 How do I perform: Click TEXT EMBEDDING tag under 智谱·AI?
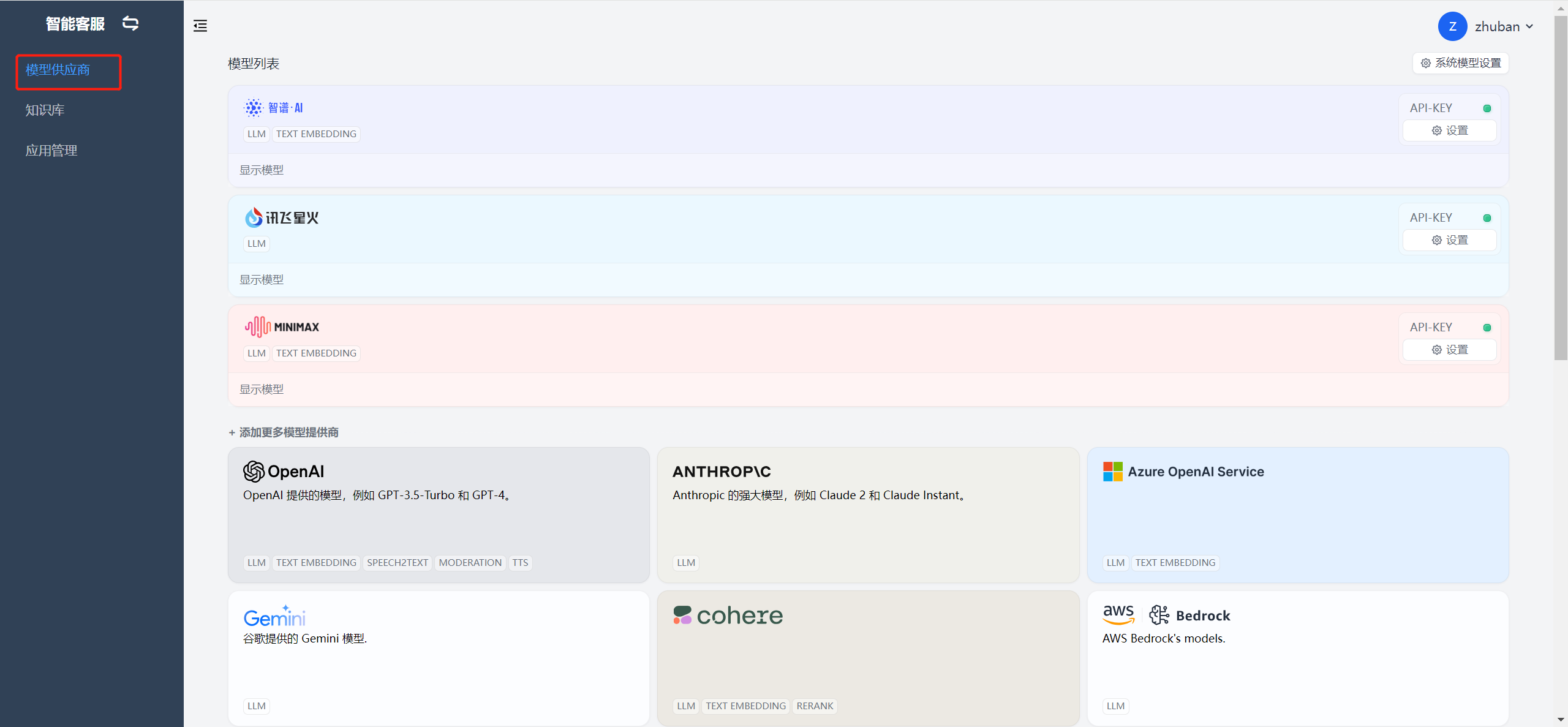tap(316, 134)
